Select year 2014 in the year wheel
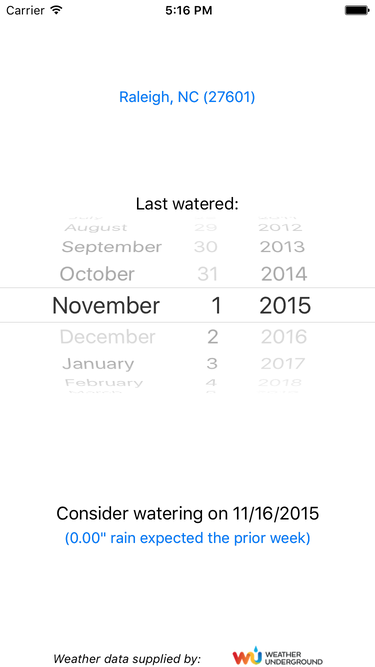The image size is (375, 667). coord(284,274)
